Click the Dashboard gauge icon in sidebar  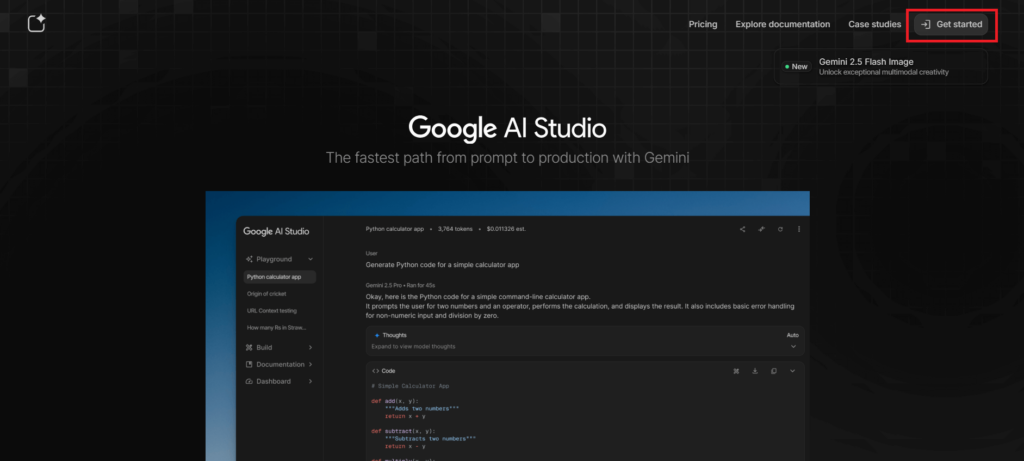coord(249,381)
